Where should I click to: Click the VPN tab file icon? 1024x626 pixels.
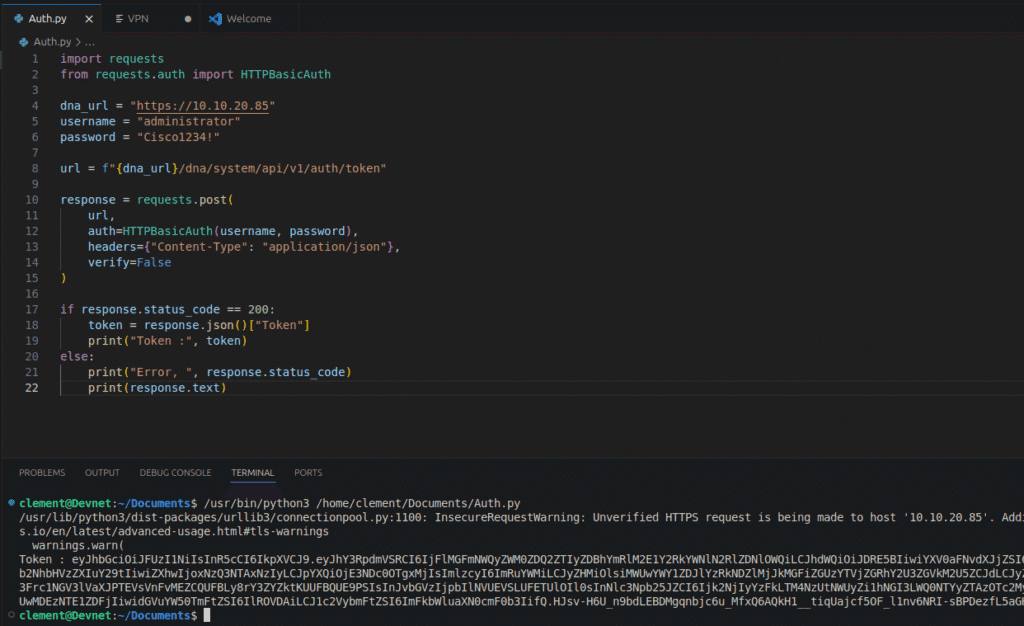click(x=117, y=19)
